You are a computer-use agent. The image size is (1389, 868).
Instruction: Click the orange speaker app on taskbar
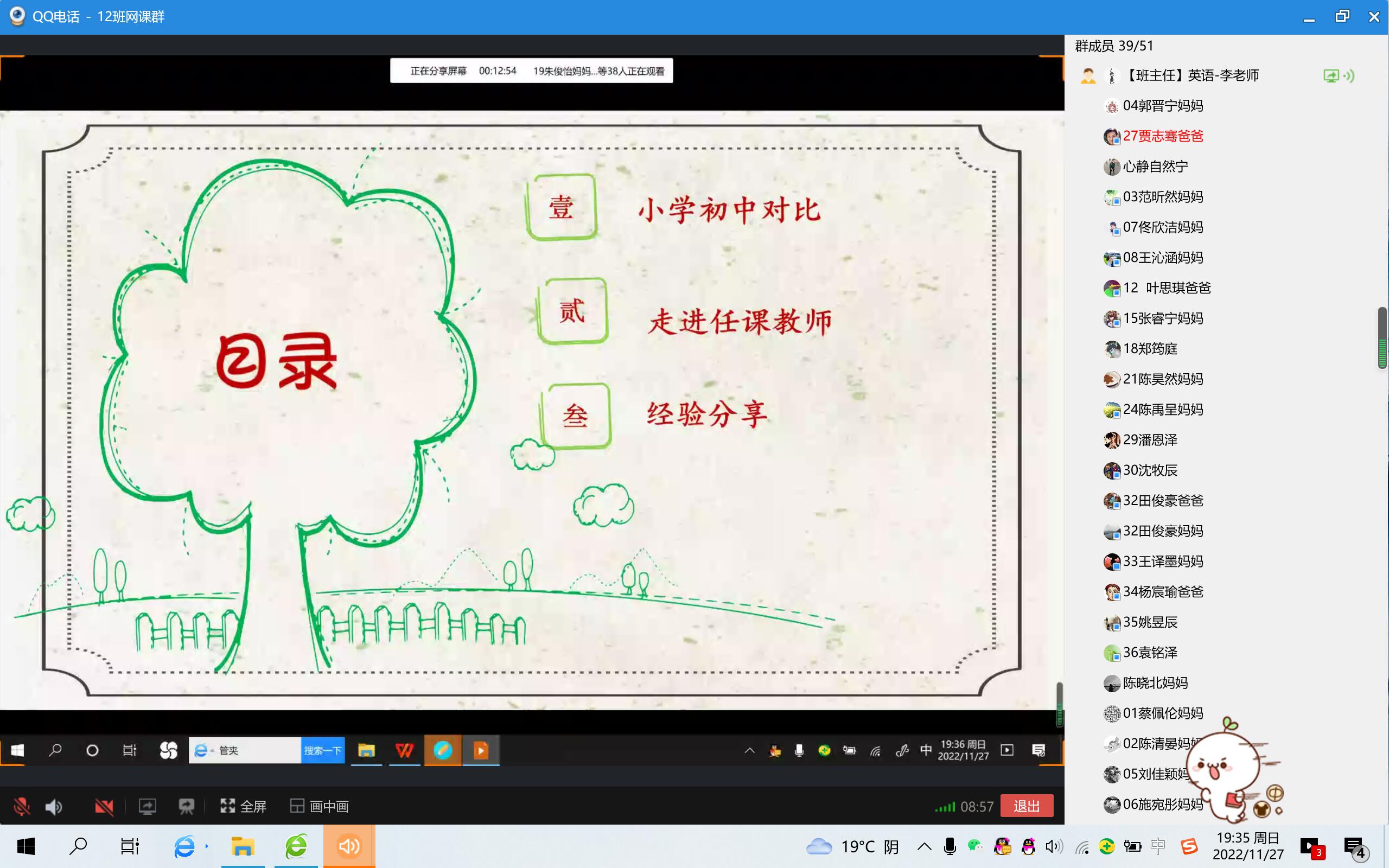349,846
